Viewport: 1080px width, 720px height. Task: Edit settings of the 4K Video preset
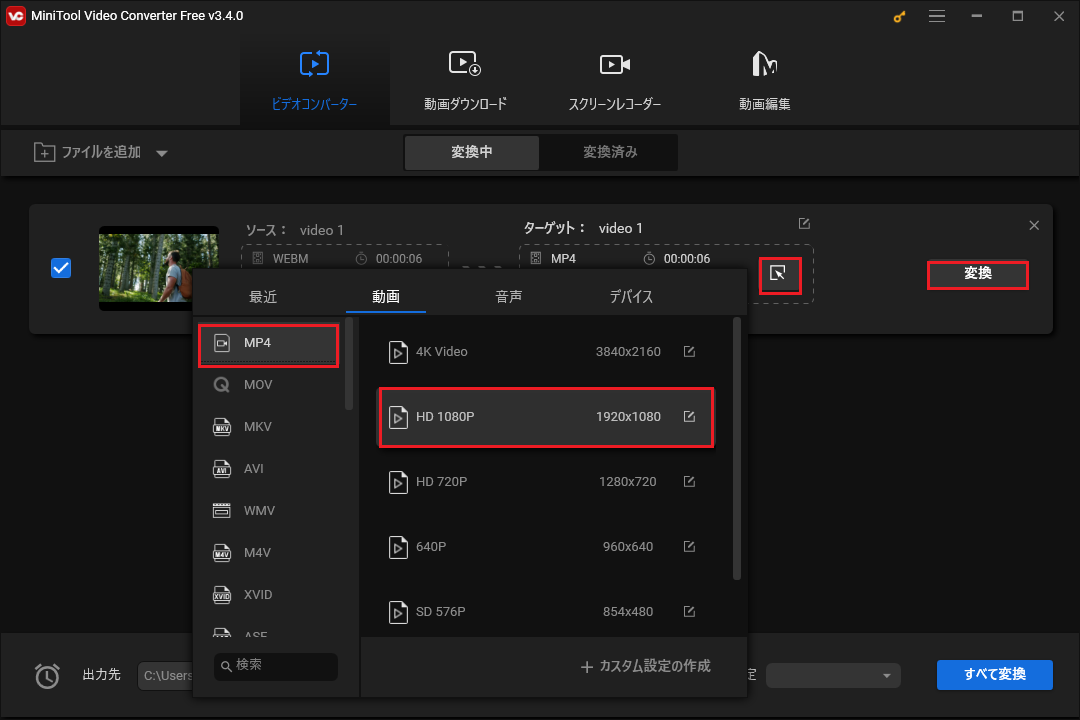coord(689,351)
